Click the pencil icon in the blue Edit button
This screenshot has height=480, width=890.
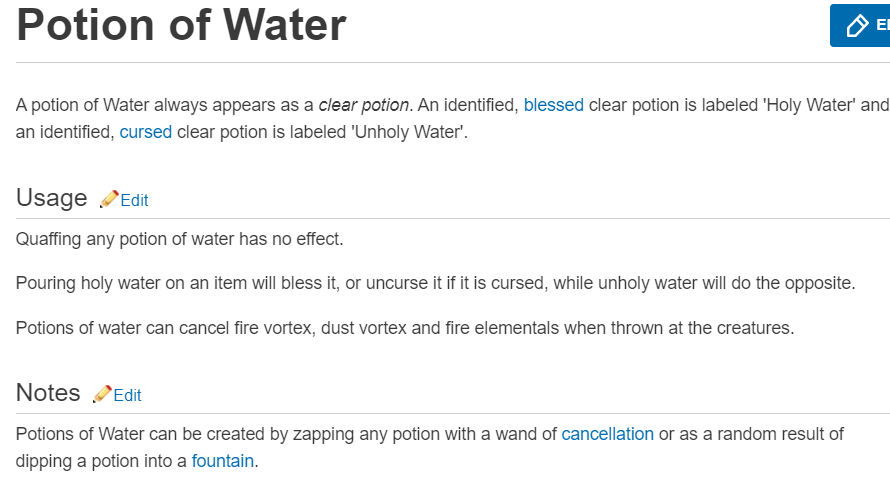tap(857, 26)
